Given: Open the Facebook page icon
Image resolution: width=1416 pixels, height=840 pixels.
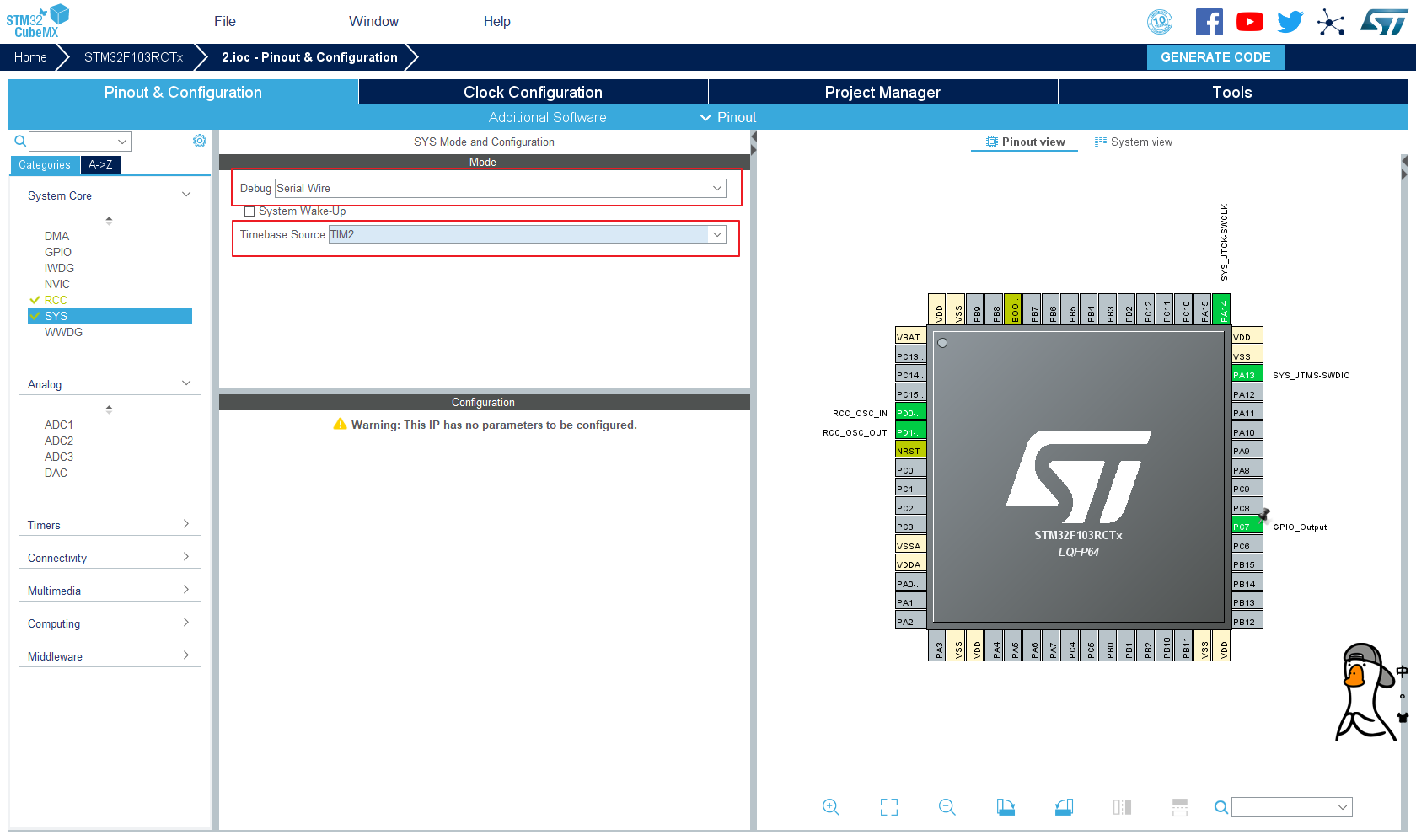Looking at the screenshot, I should click(x=1209, y=22).
